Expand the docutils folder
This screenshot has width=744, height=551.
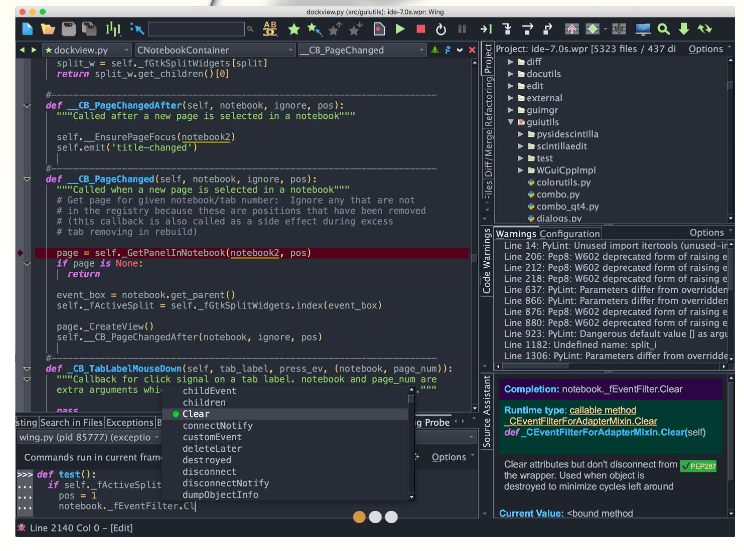511,74
